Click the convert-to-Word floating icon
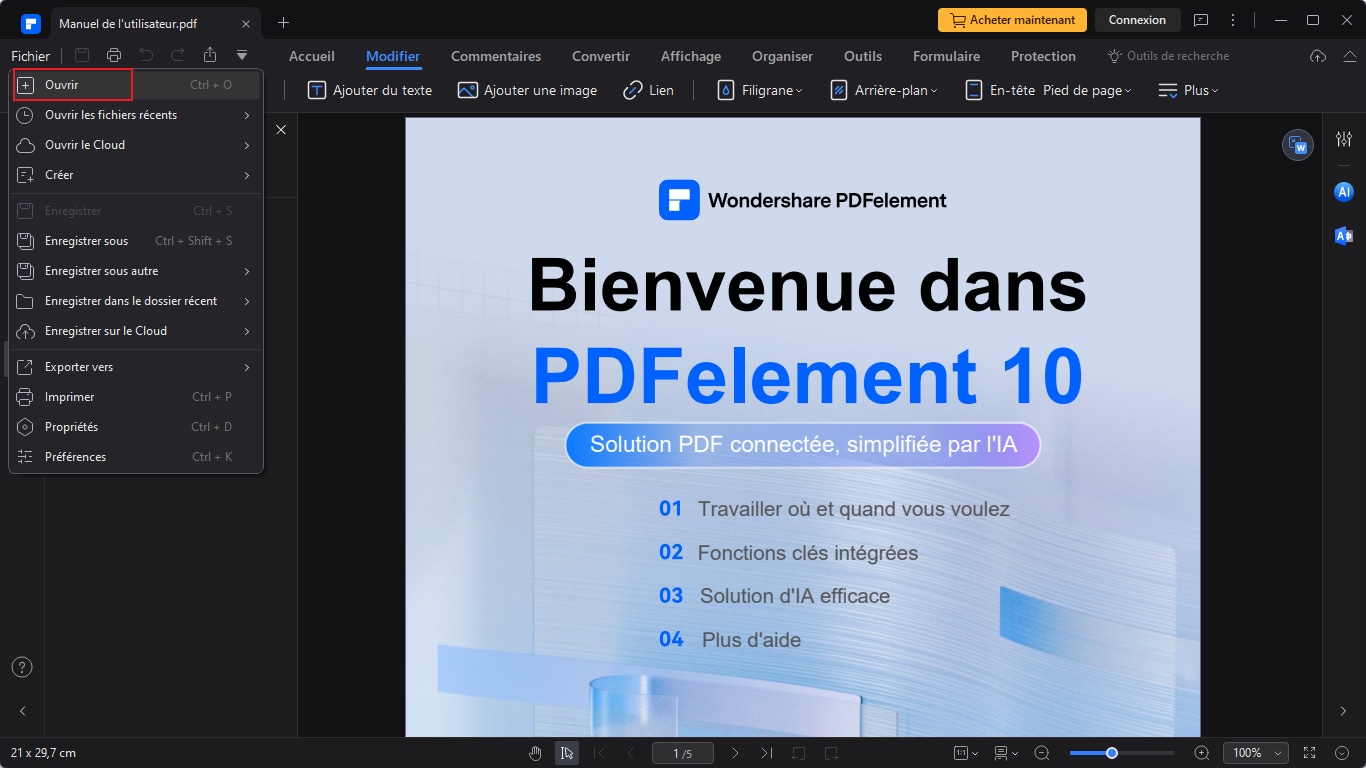Screen dimensions: 1366x768 click(1298, 145)
